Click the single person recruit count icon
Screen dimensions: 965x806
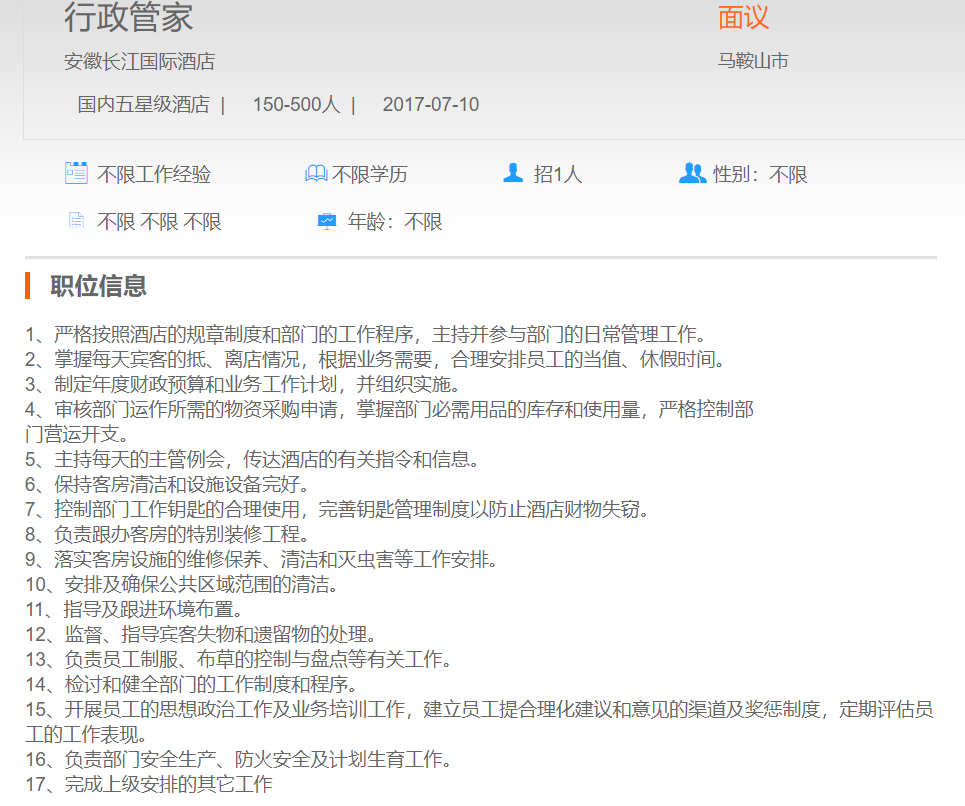pos(513,173)
